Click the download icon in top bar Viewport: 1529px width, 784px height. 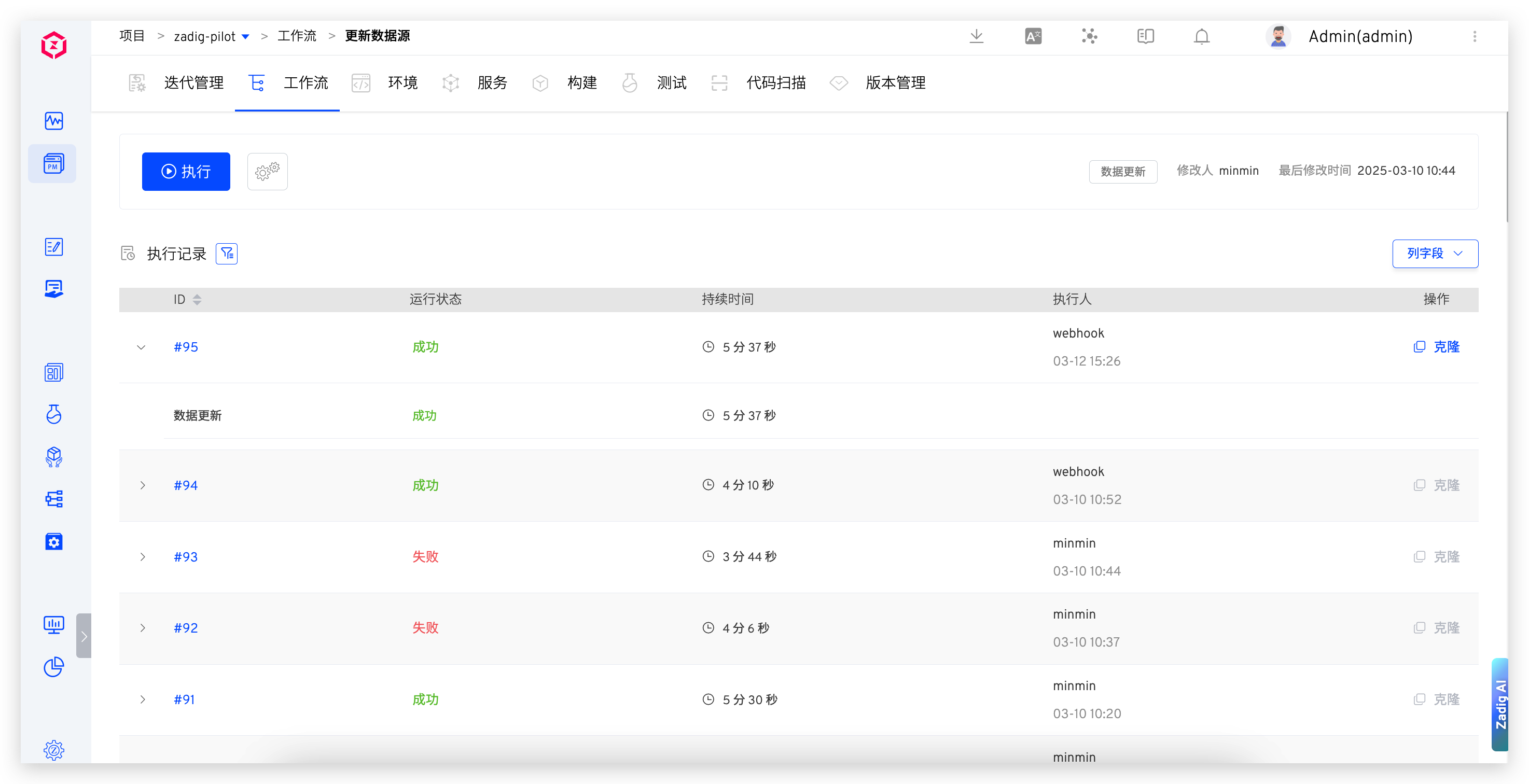click(977, 37)
